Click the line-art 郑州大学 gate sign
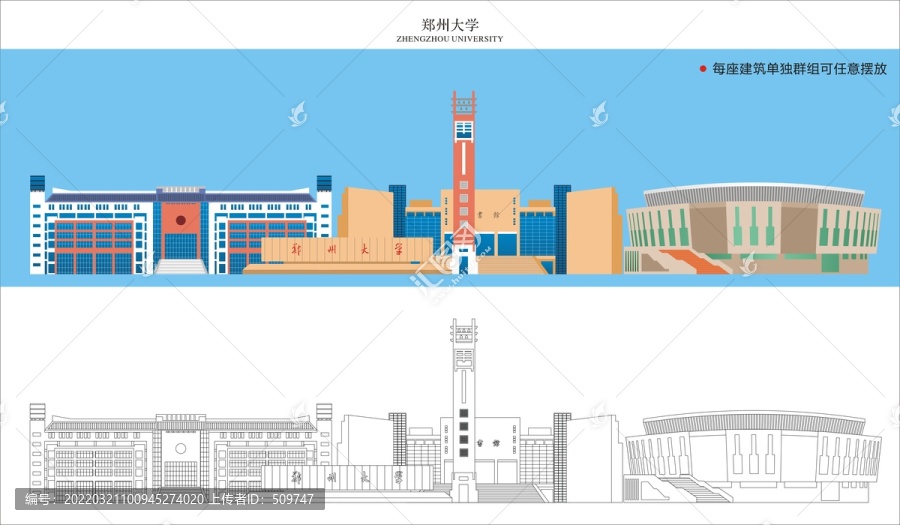The width and height of the screenshot is (900, 525). tap(347, 478)
